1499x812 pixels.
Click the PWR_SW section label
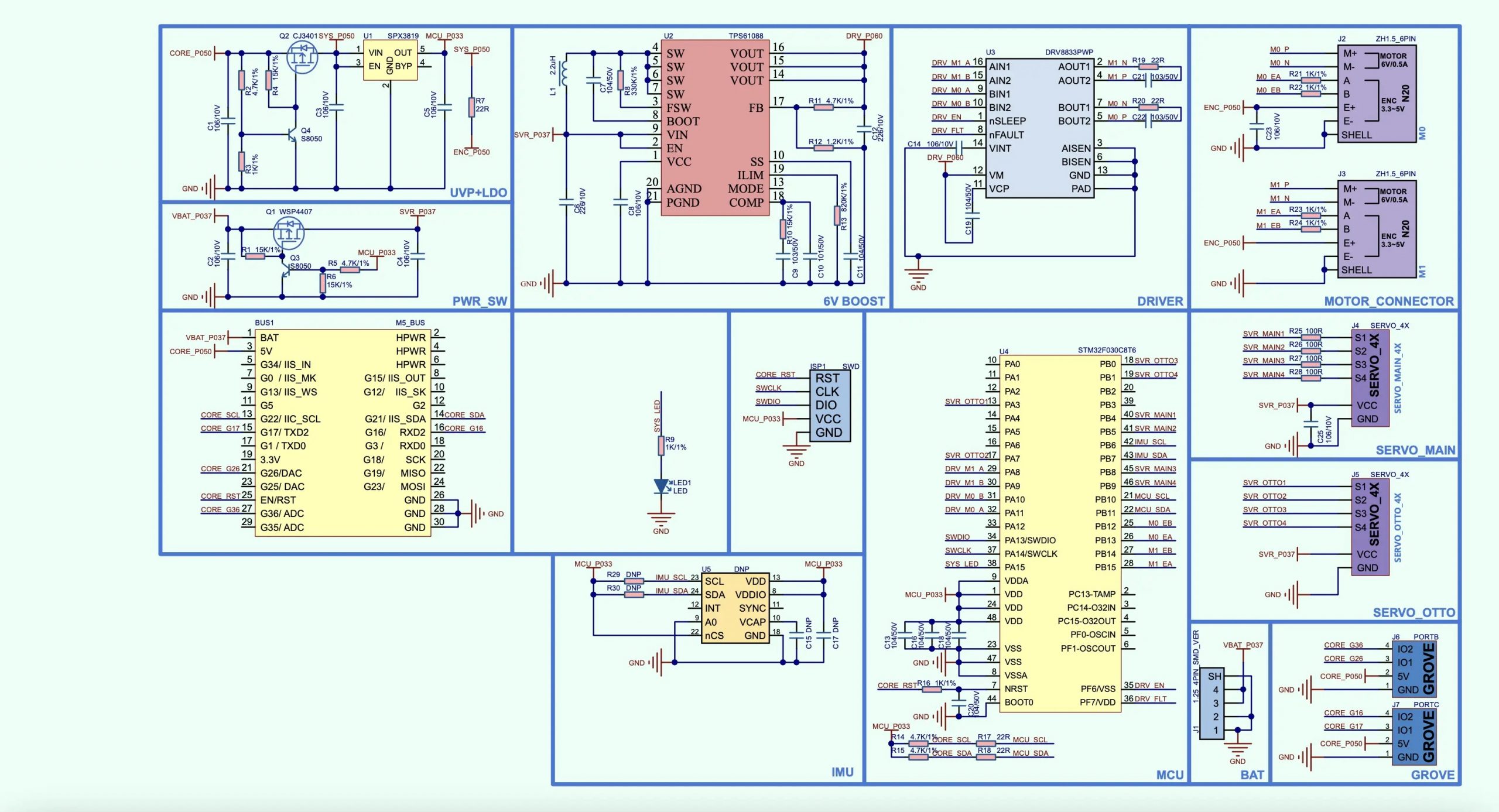480,301
